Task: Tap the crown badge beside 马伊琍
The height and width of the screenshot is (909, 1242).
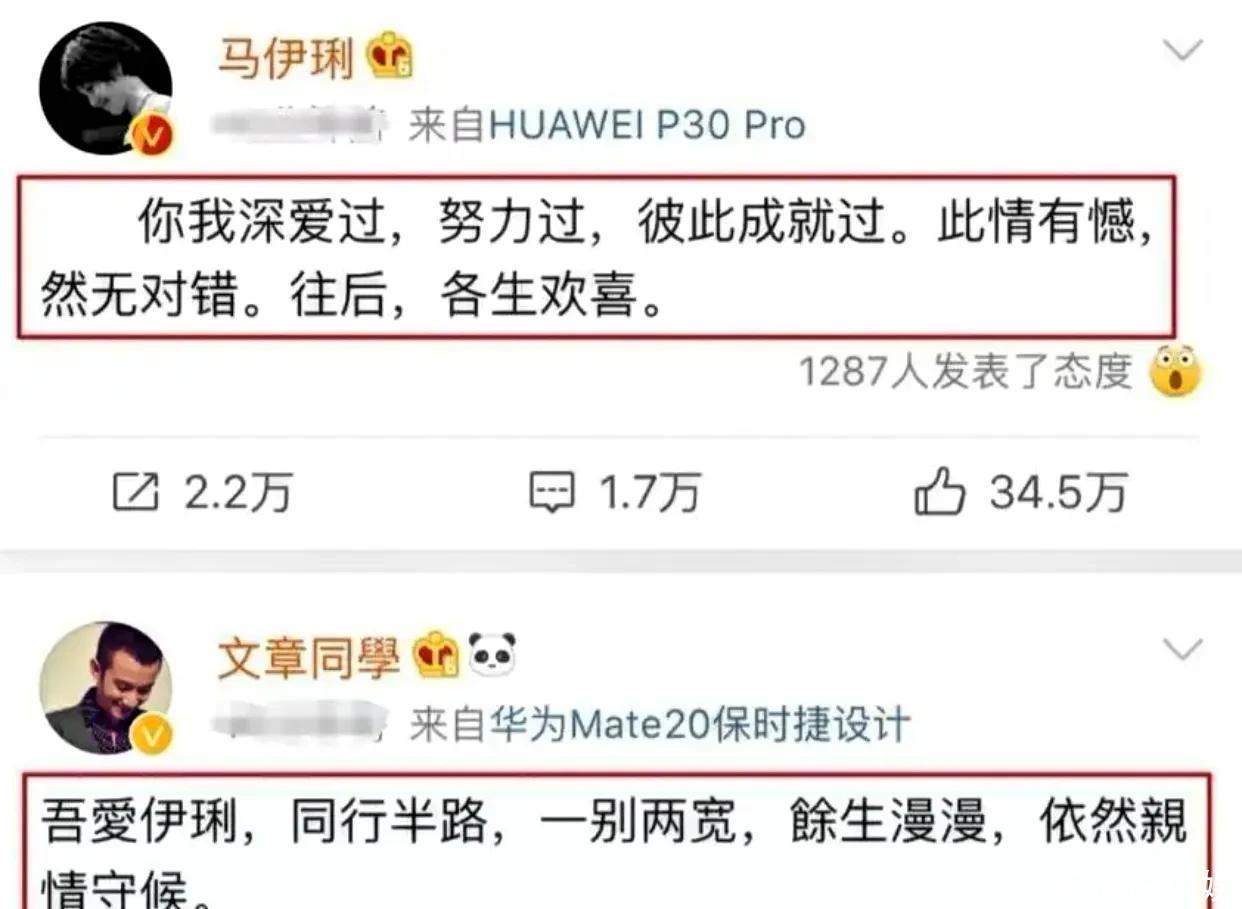Action: point(390,57)
